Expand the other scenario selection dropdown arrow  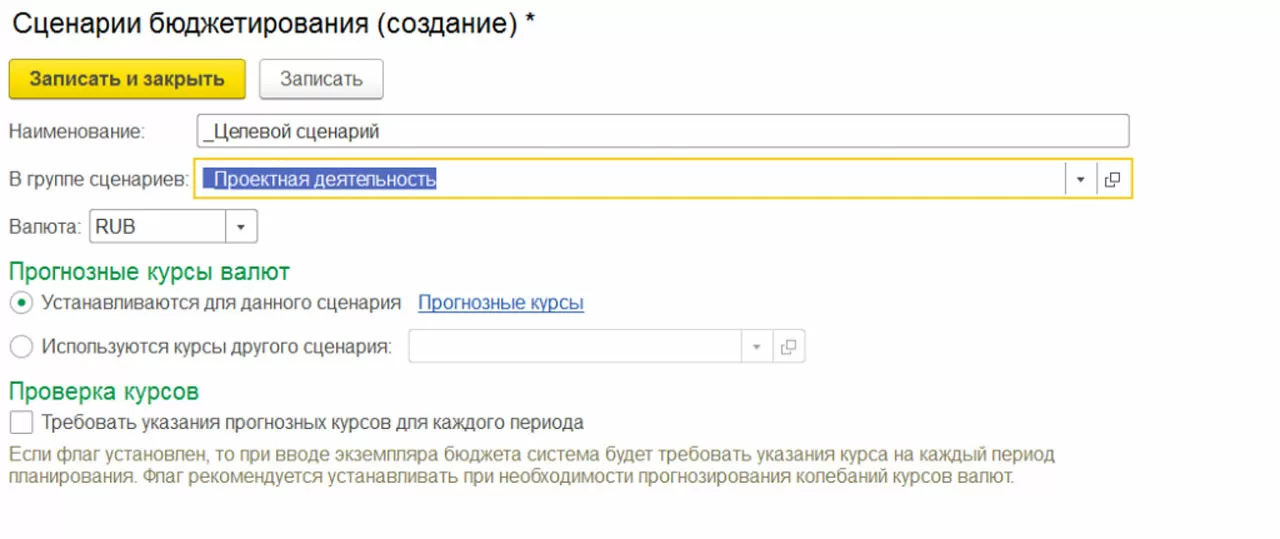point(756,347)
